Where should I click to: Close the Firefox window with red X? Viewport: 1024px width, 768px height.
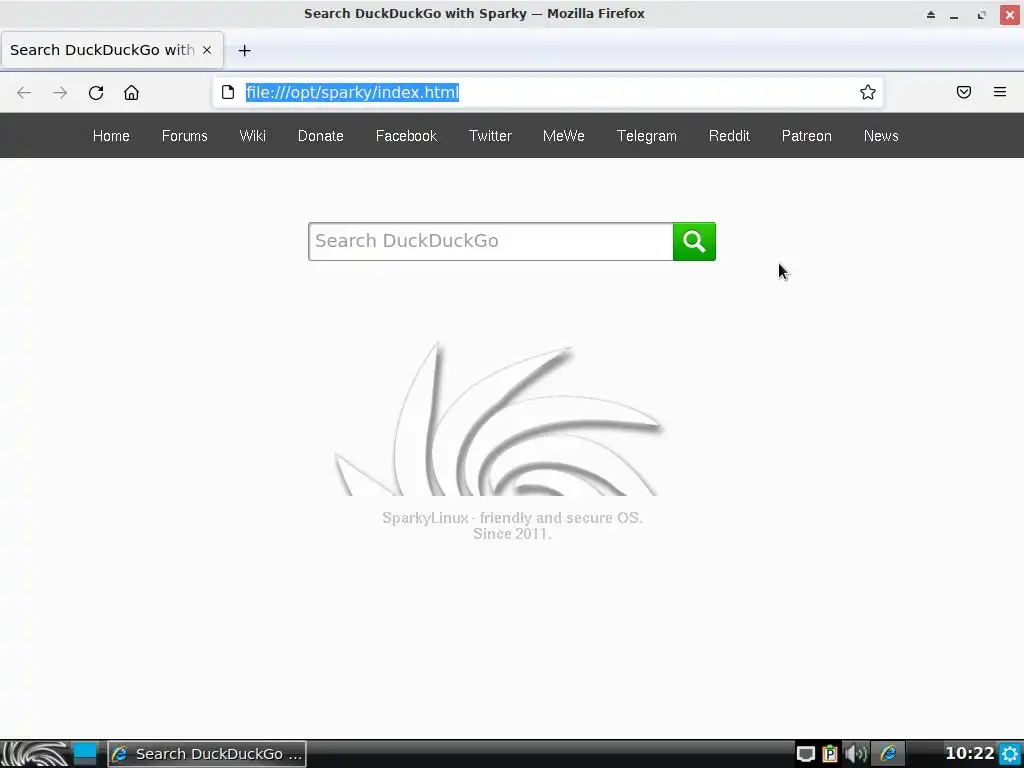[x=1010, y=14]
